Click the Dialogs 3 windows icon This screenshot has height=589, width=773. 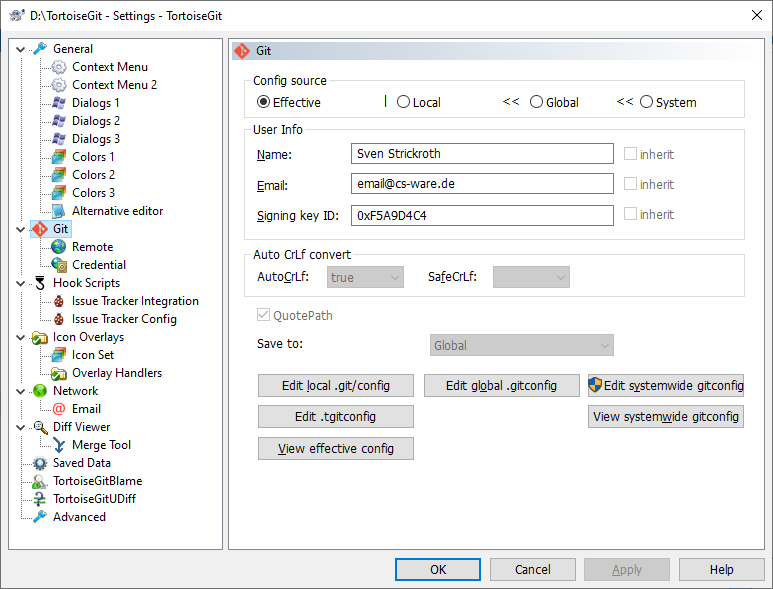click(x=59, y=139)
